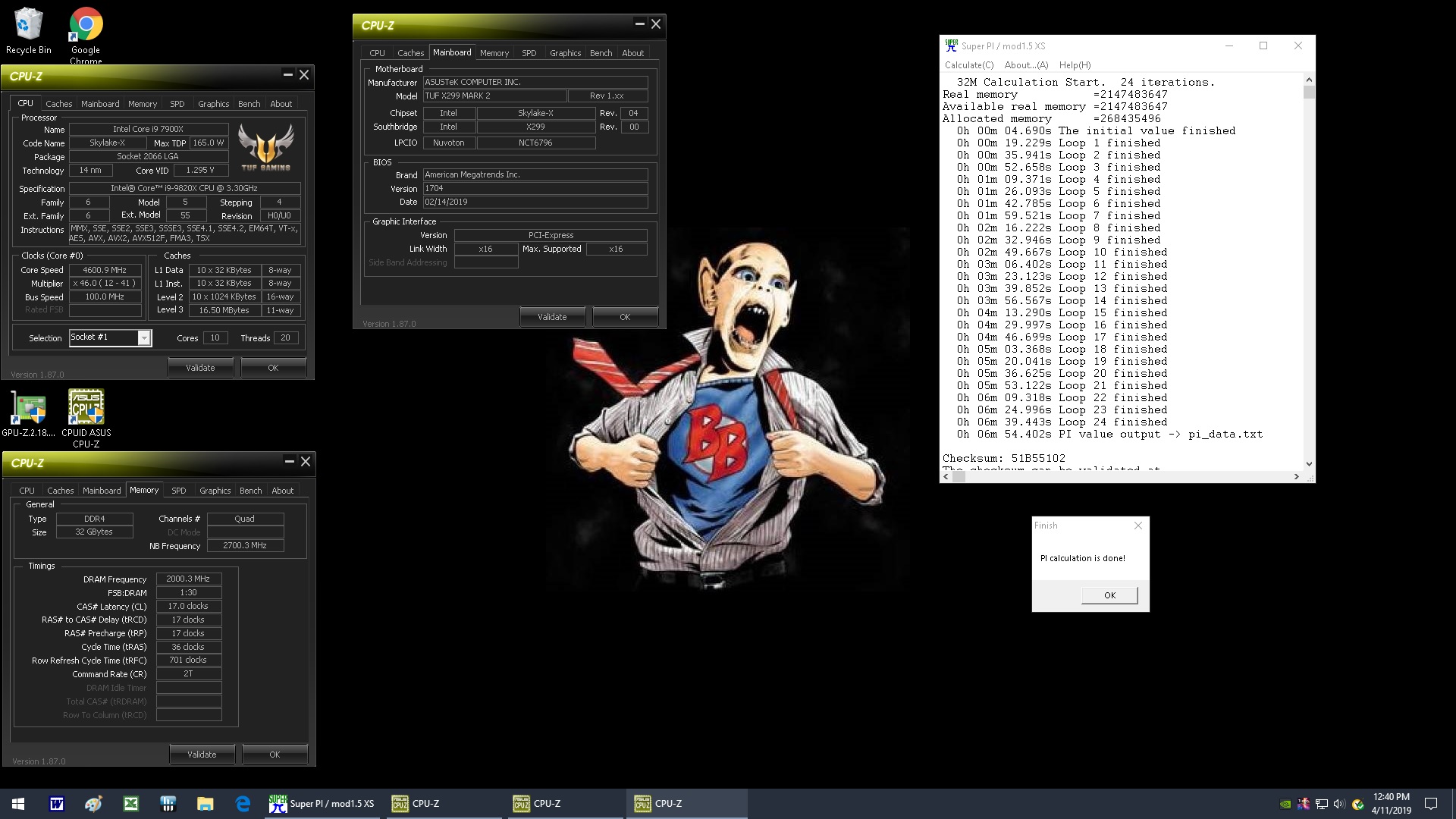Click the TUF Gaming logo in CPU-Z
This screenshot has width=1456, height=819.
coord(265,147)
